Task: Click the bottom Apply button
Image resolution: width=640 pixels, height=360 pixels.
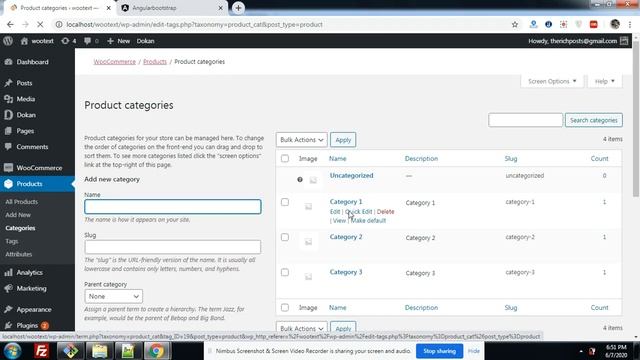Action: pos(343,328)
